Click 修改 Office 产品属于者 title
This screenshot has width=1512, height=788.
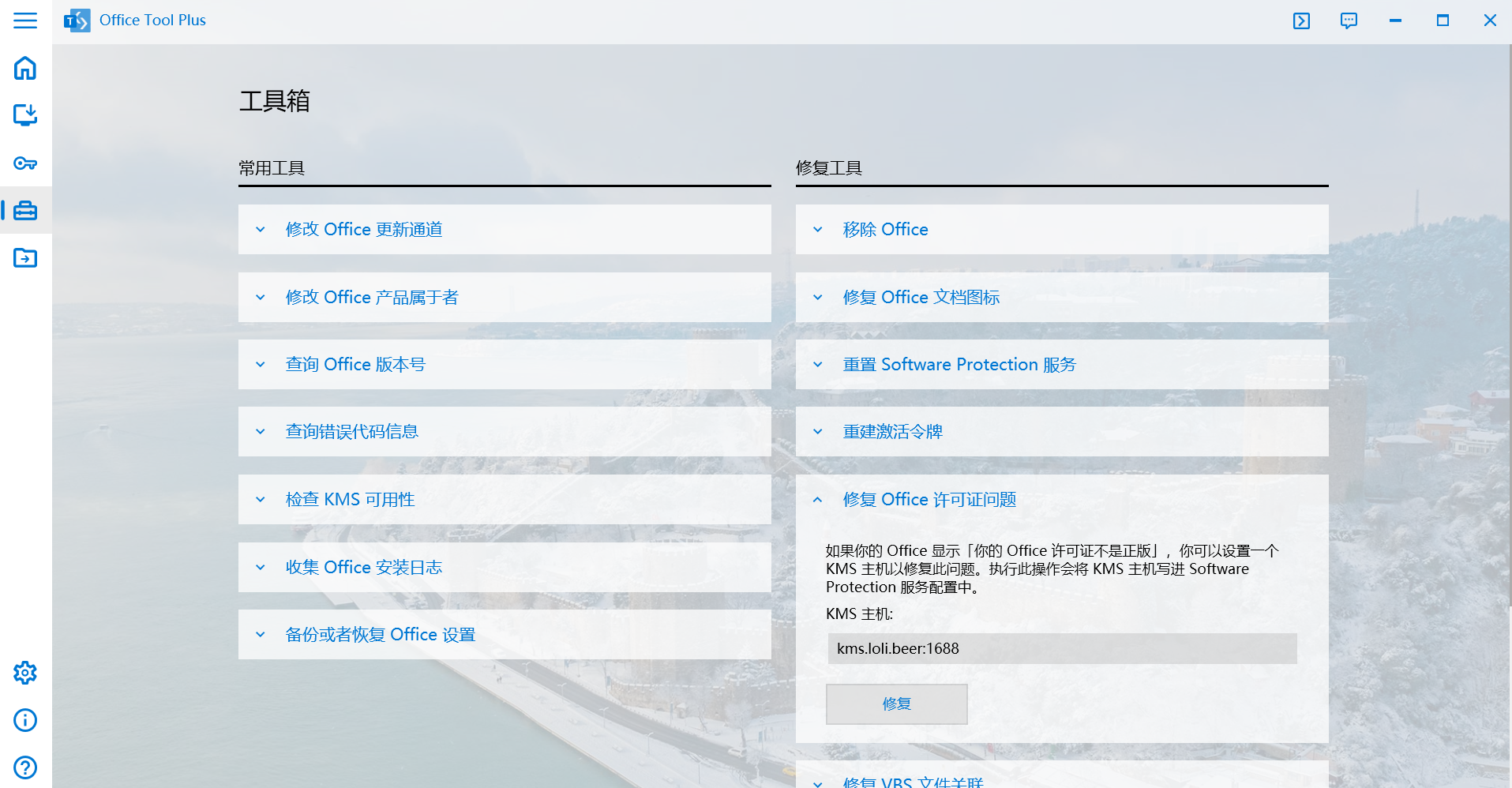372,298
